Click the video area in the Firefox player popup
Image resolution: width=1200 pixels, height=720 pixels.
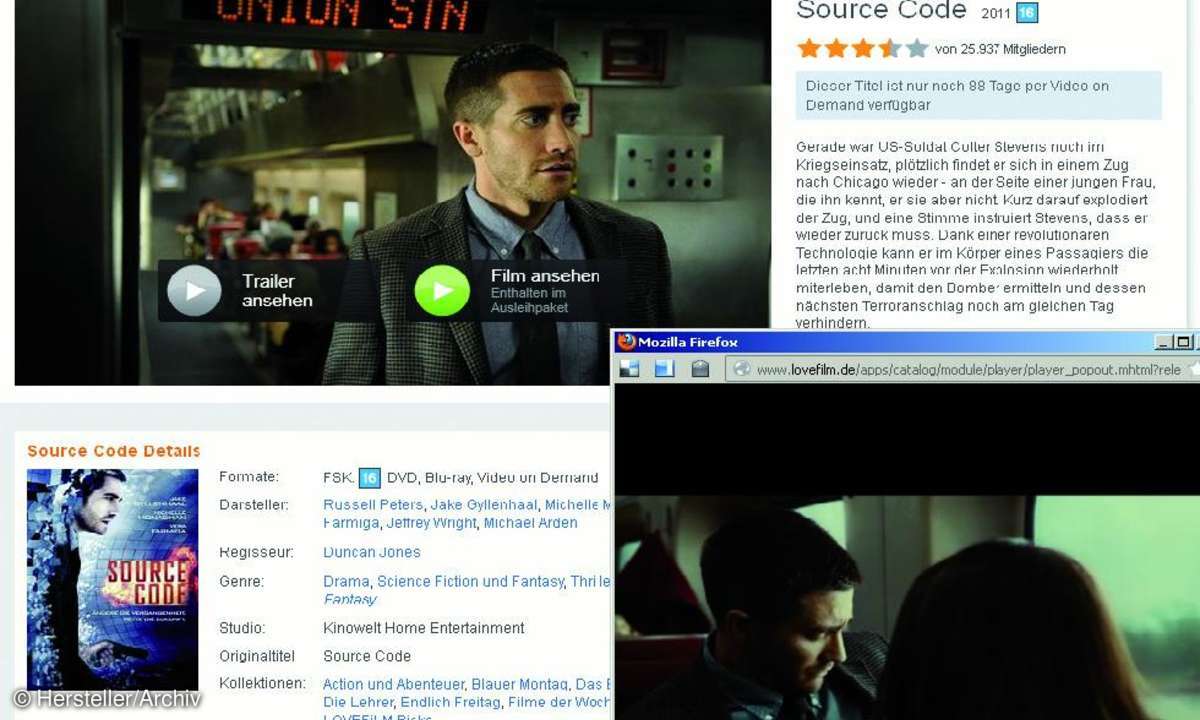click(906, 552)
